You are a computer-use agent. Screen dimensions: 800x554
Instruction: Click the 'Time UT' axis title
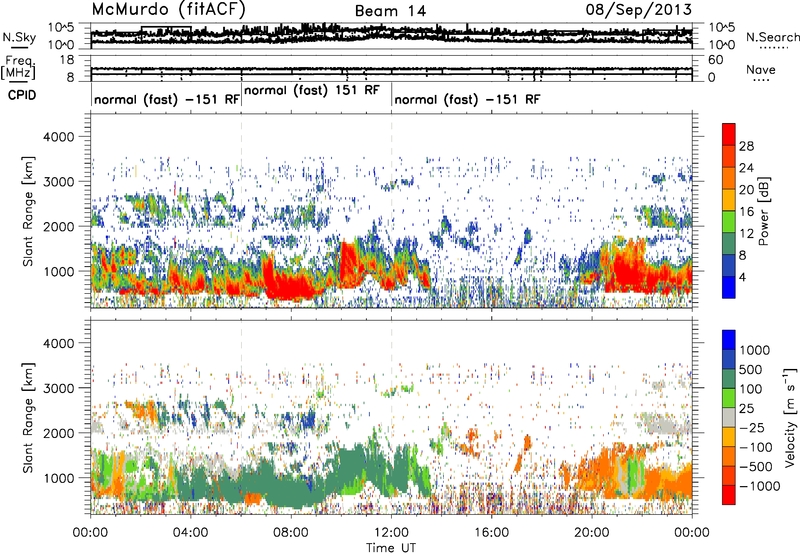tap(391, 548)
